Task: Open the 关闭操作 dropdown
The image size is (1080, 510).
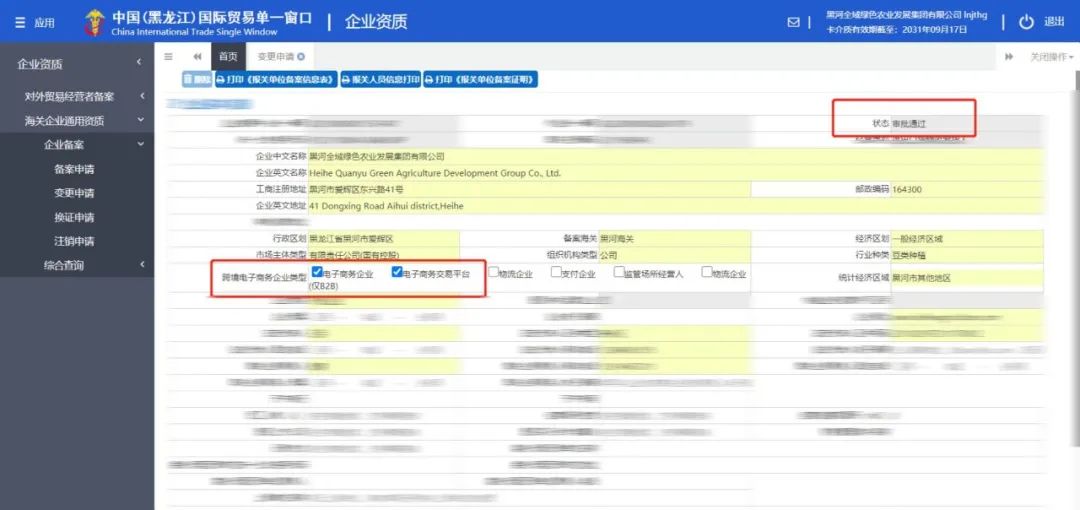Action: point(1052,57)
